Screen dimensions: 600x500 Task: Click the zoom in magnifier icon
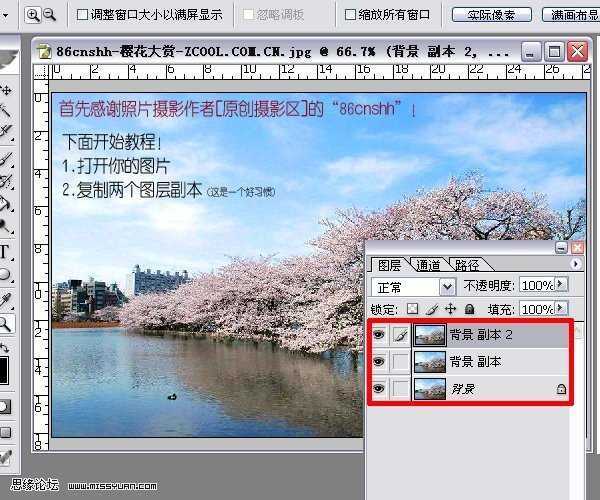click(x=33, y=14)
